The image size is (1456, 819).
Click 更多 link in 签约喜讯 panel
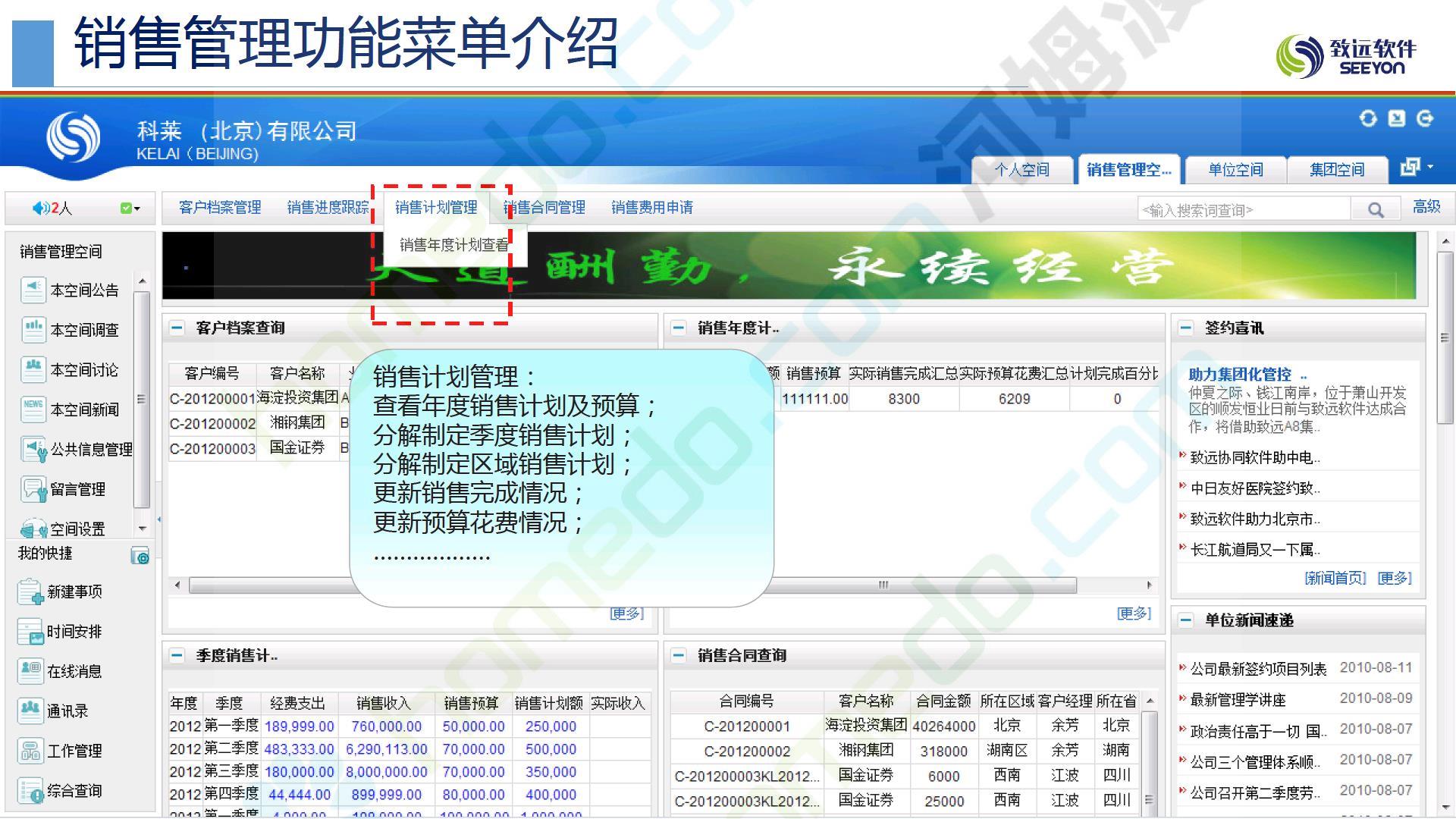(x=1395, y=579)
